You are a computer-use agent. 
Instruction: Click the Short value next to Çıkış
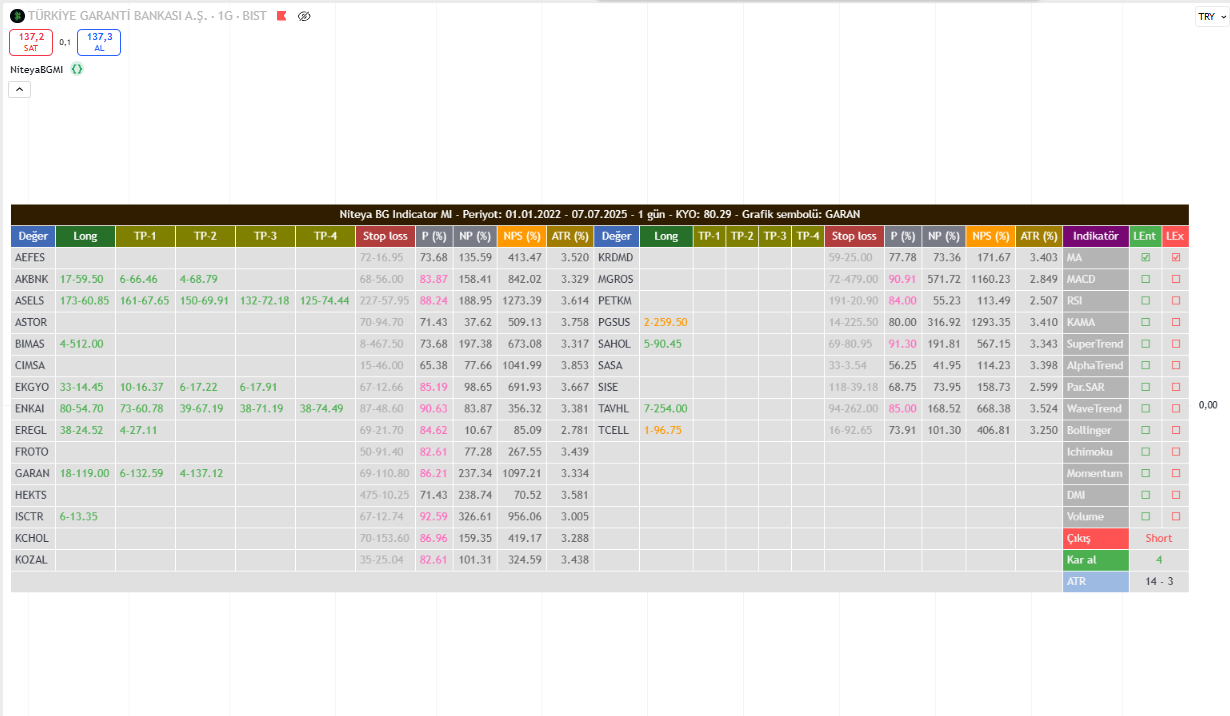coord(1158,538)
